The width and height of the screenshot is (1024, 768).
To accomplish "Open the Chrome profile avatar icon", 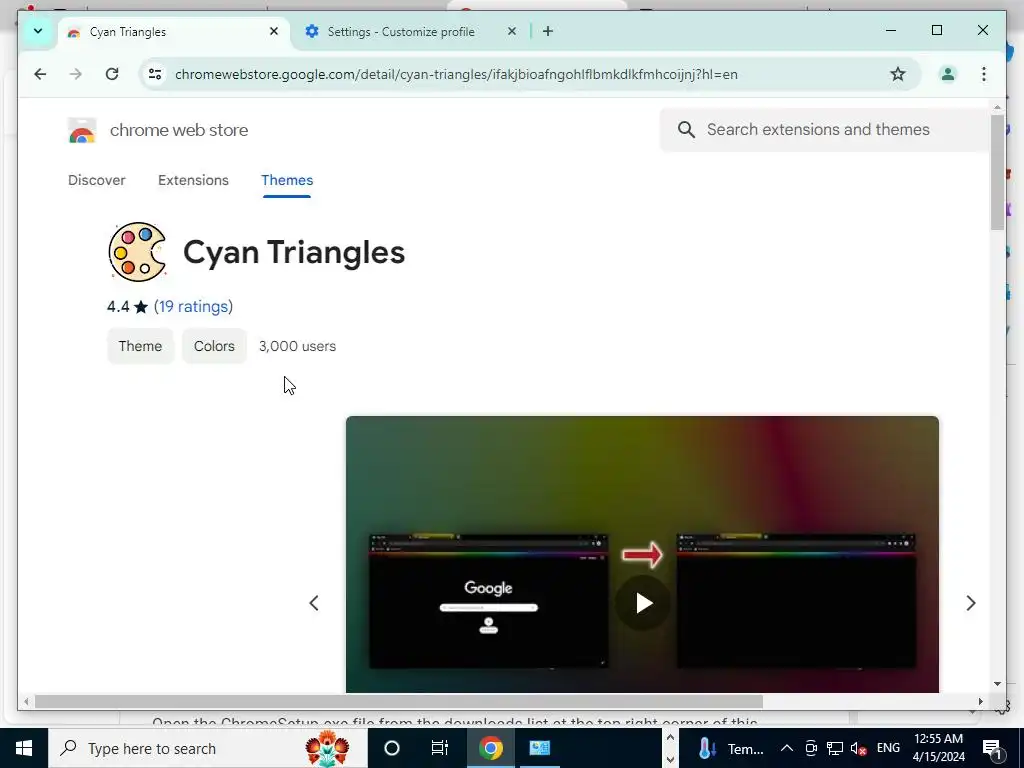I will pyautogui.click(x=948, y=74).
